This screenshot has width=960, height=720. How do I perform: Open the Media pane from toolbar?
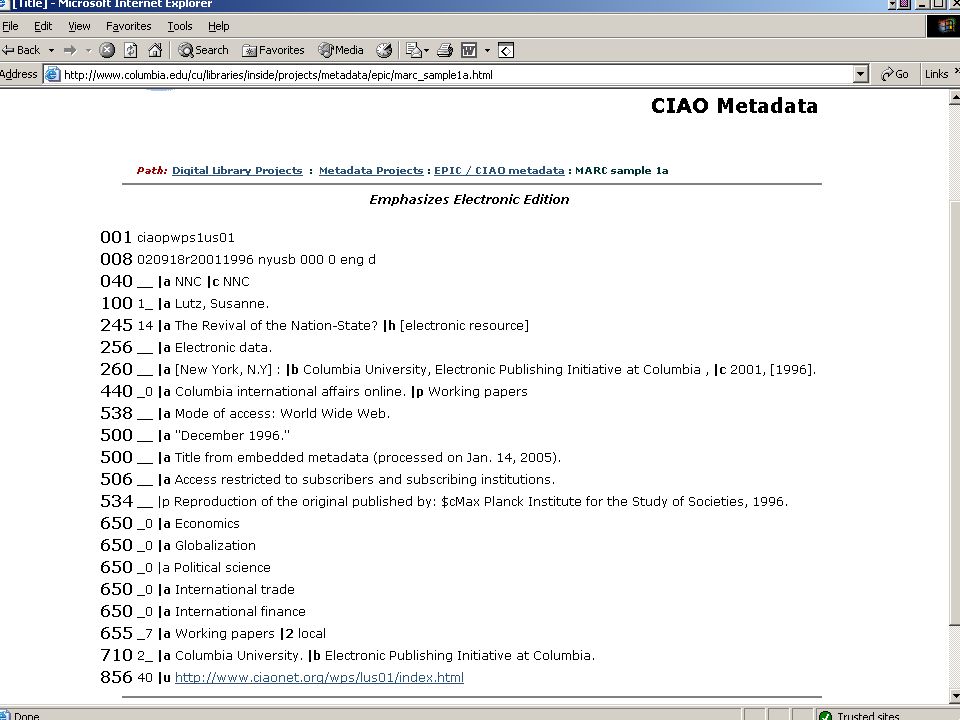(341, 50)
